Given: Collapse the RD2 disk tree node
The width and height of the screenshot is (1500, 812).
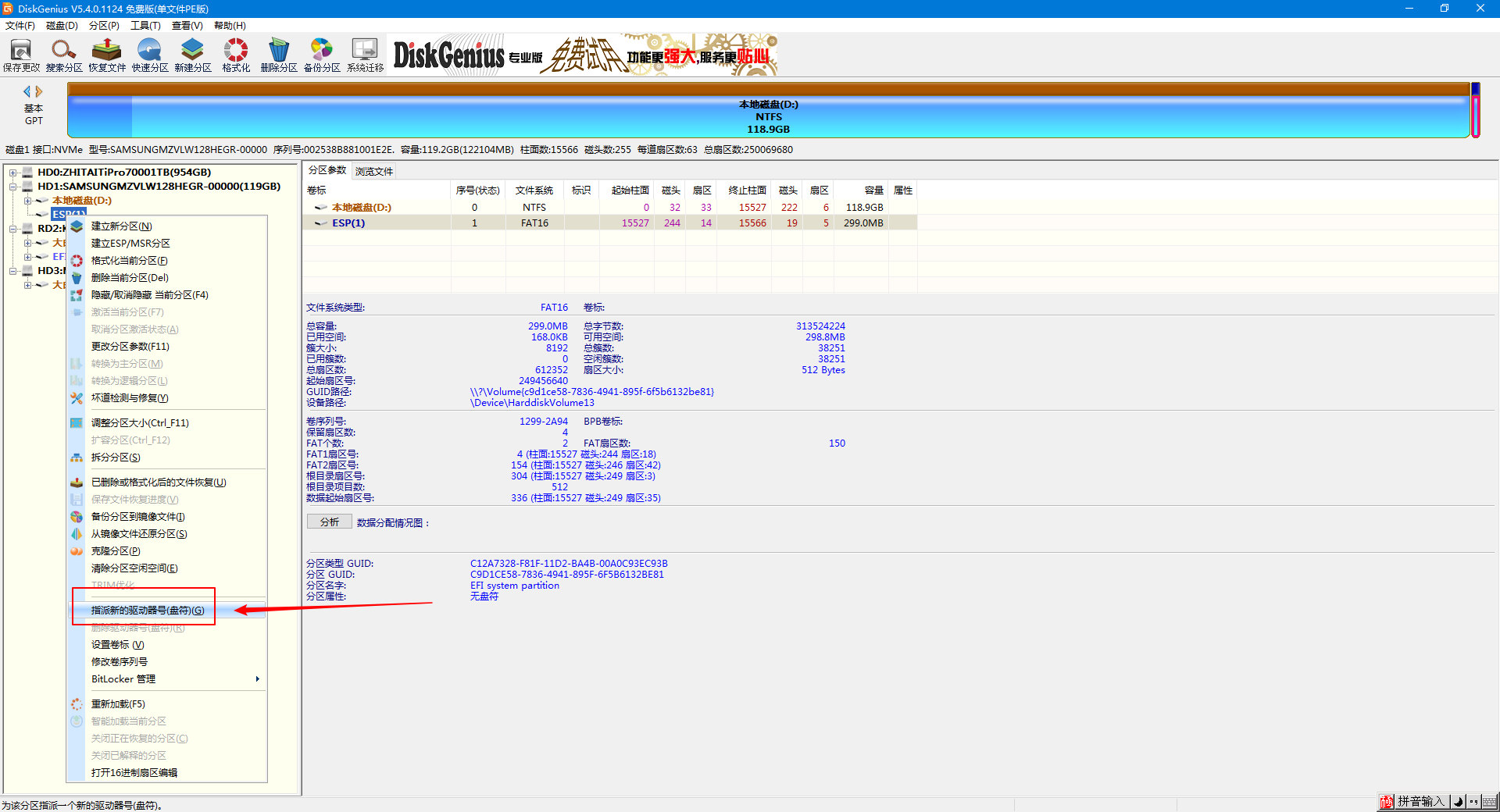Looking at the screenshot, I should [x=12, y=229].
